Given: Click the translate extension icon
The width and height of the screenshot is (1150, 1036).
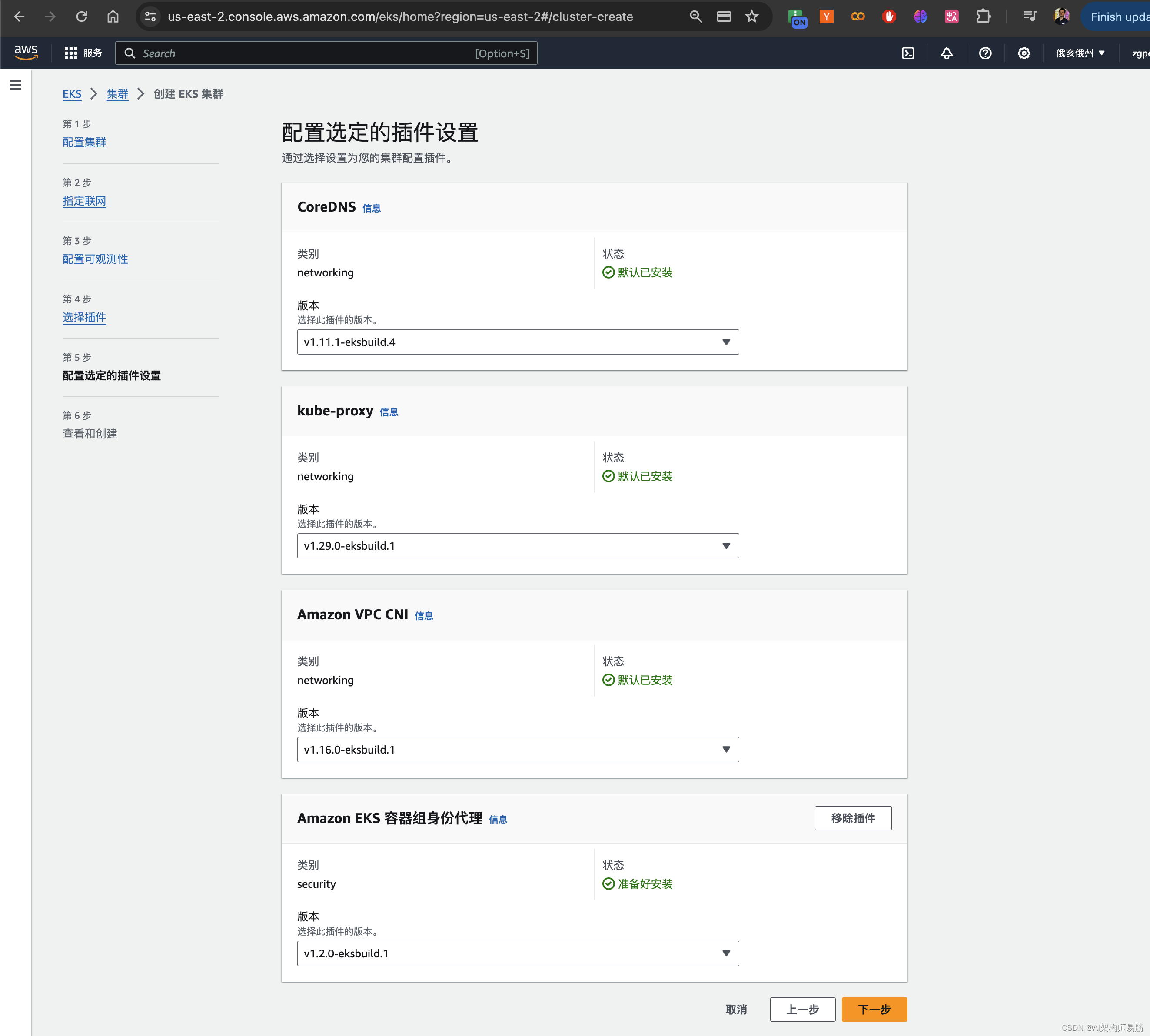Looking at the screenshot, I should pos(951,17).
